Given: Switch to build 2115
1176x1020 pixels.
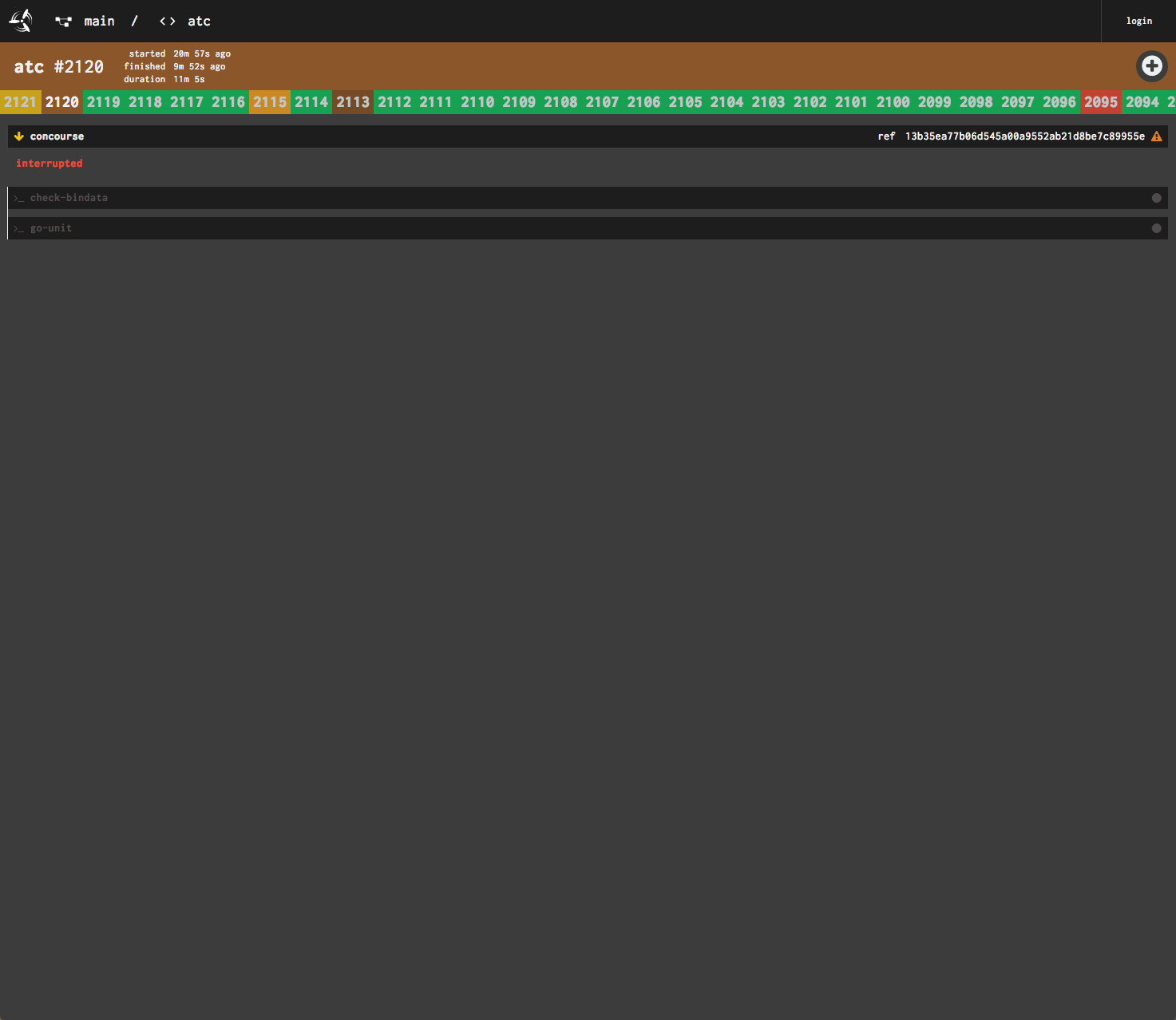Looking at the screenshot, I should click(269, 102).
